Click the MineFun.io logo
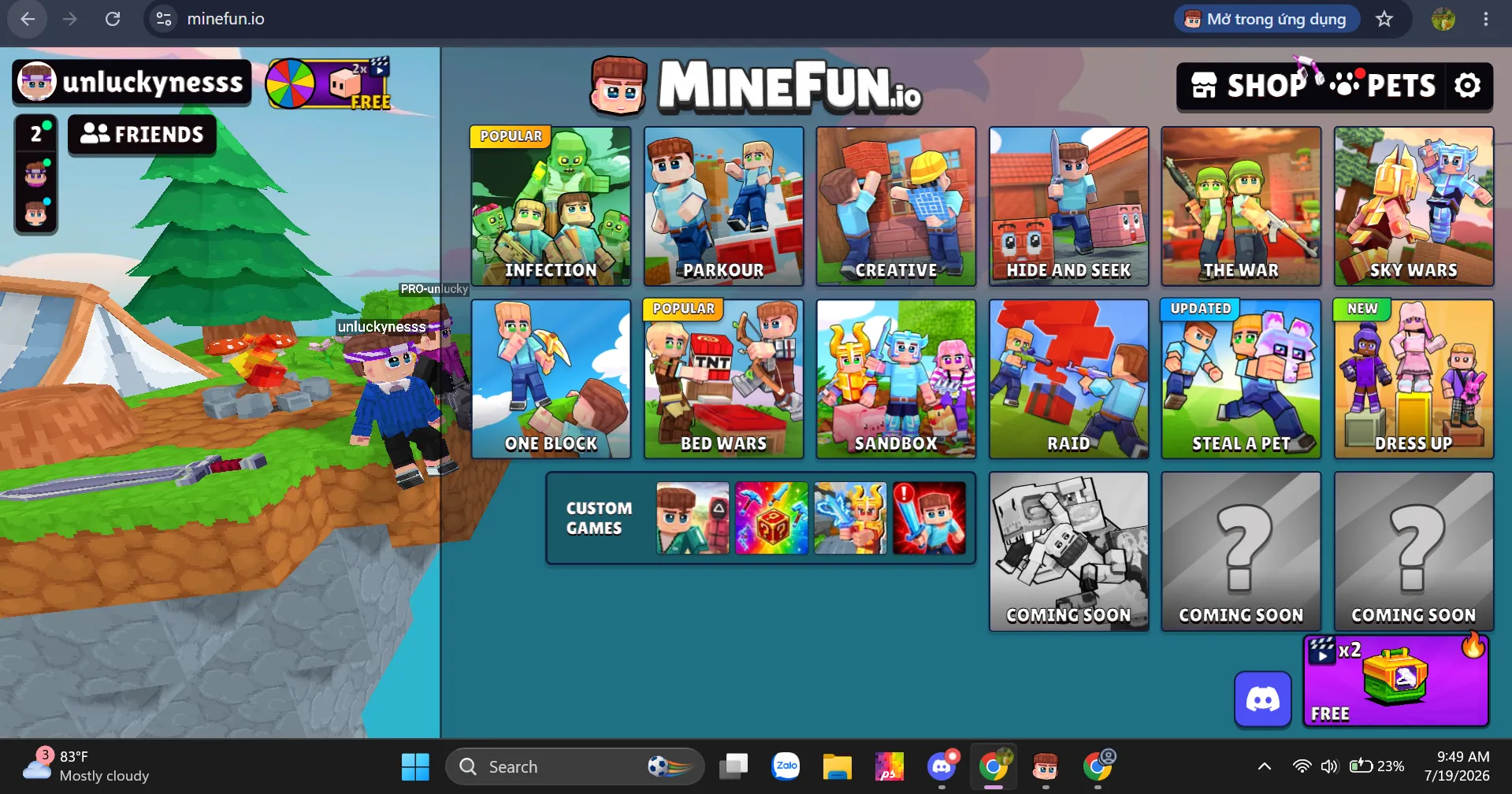The image size is (1512, 794). point(756,85)
